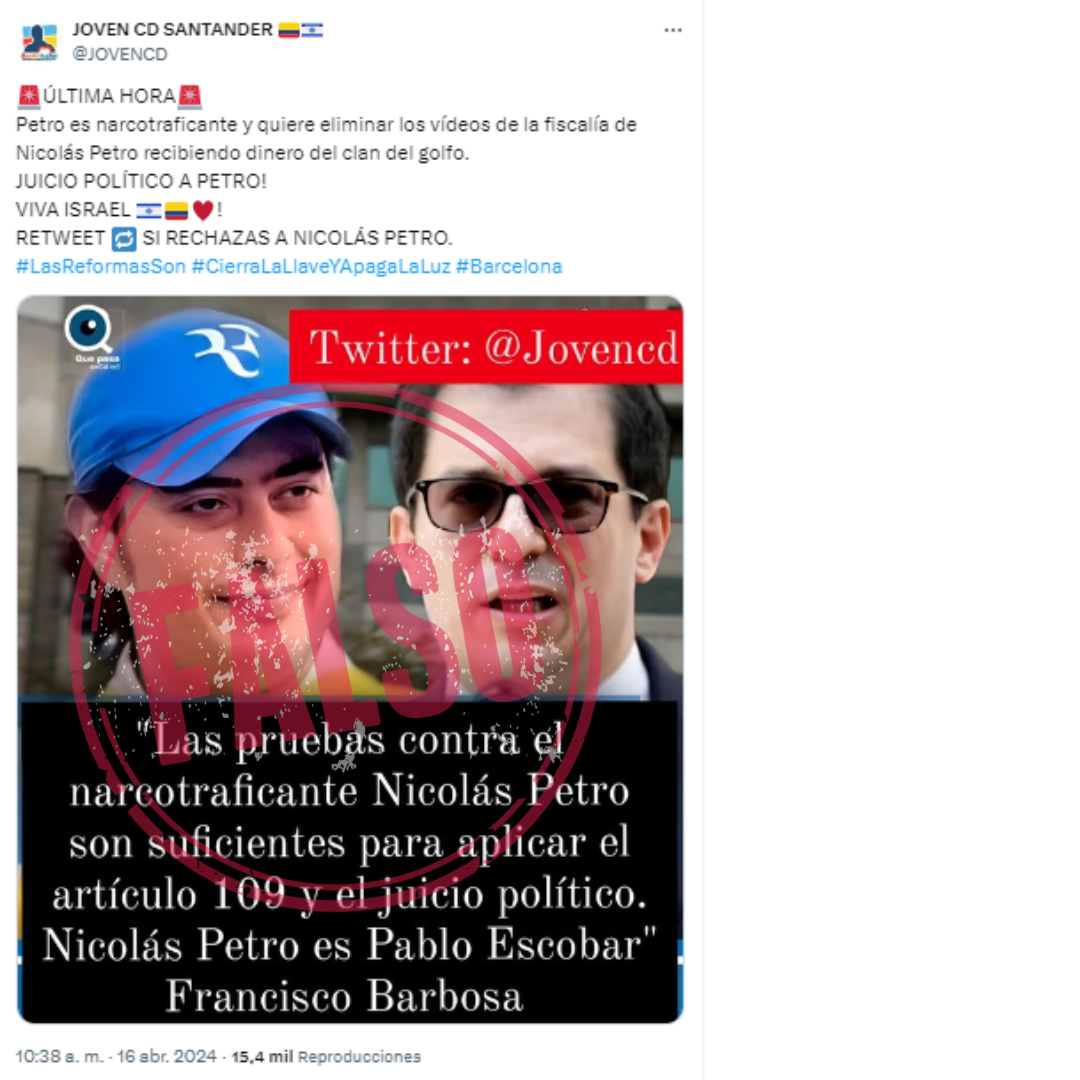
Task: Click the siren emoji before ÚLTIMA HORA
Action: pyautogui.click(x=28, y=96)
